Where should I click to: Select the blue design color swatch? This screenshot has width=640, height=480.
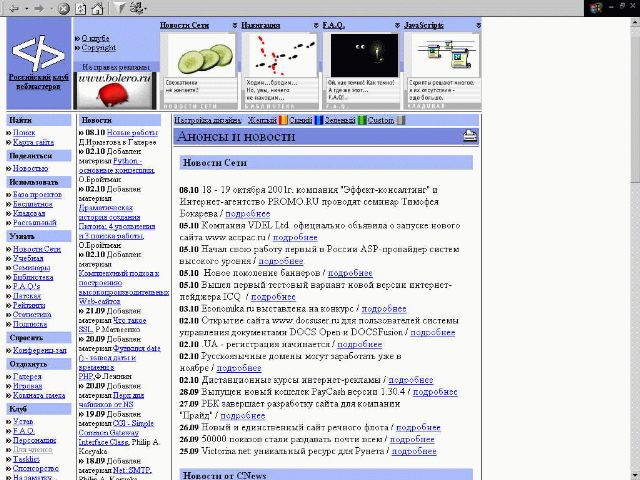(319, 120)
